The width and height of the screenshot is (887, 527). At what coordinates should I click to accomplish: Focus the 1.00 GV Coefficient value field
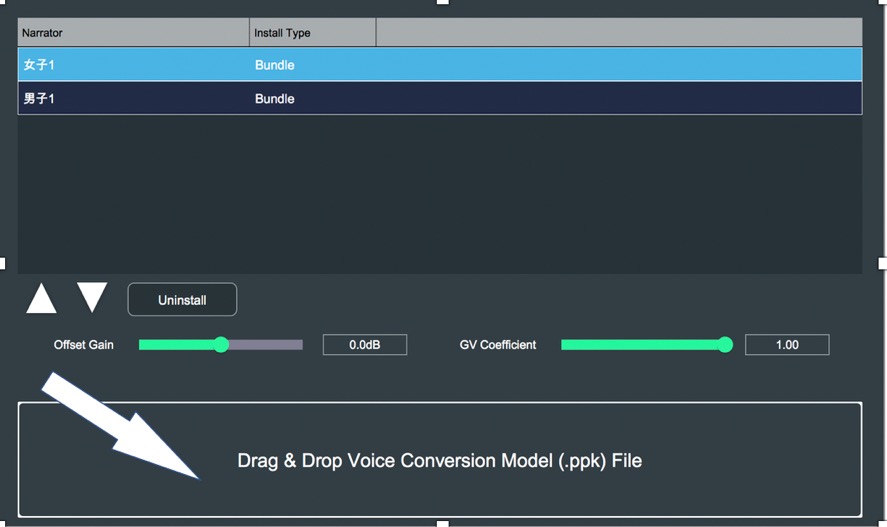coord(787,345)
